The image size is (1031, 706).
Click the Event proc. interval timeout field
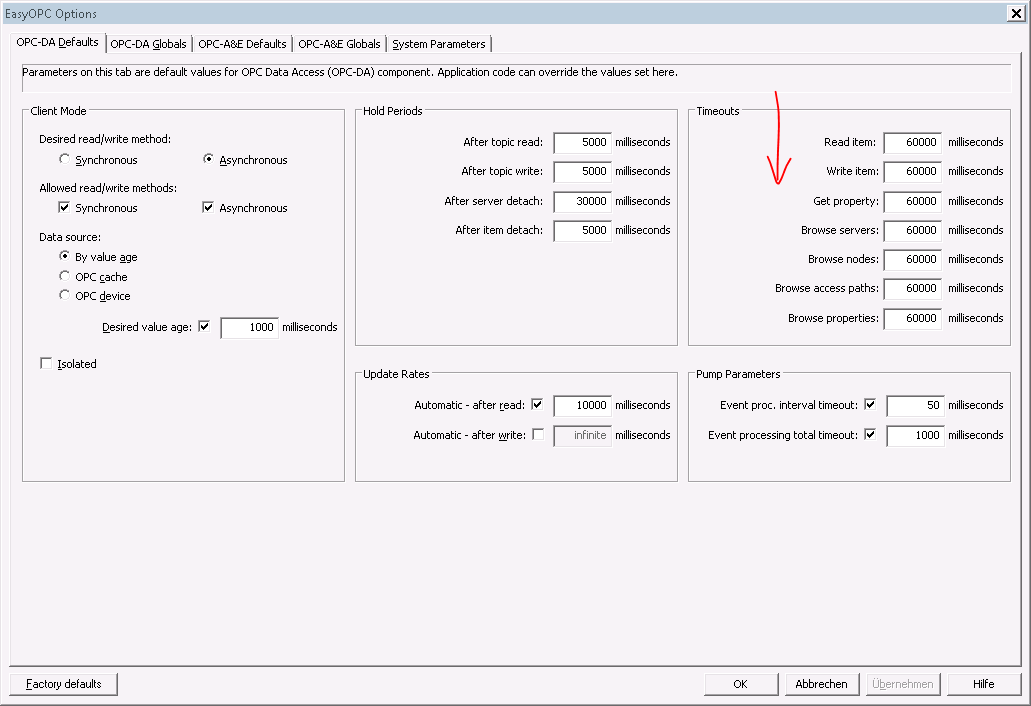pyautogui.click(x=915, y=406)
